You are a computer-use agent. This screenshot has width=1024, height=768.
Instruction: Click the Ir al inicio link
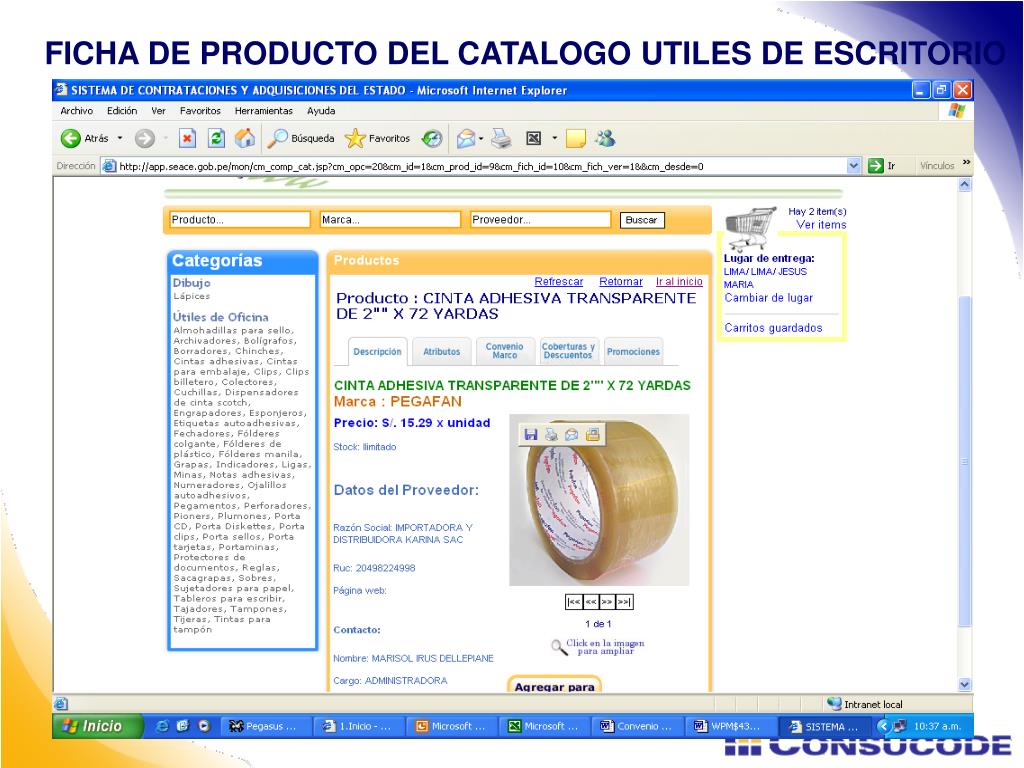point(679,281)
